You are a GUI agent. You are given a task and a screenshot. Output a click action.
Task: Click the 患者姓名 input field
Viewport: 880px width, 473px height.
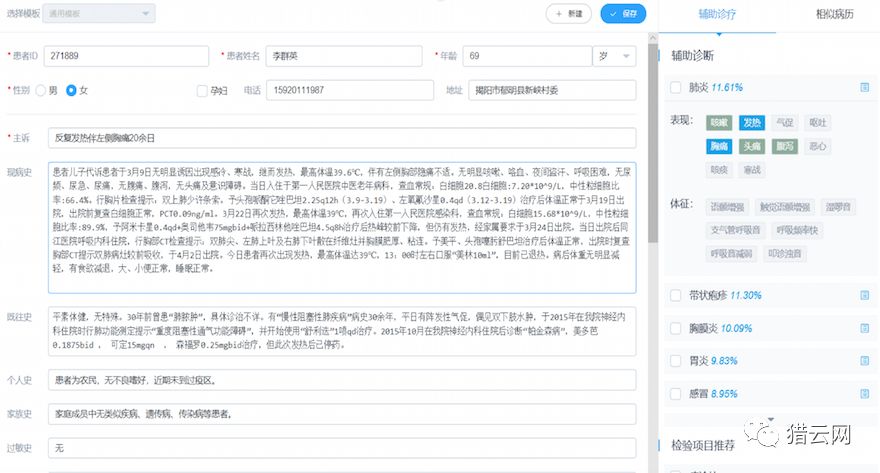[x=343, y=56]
